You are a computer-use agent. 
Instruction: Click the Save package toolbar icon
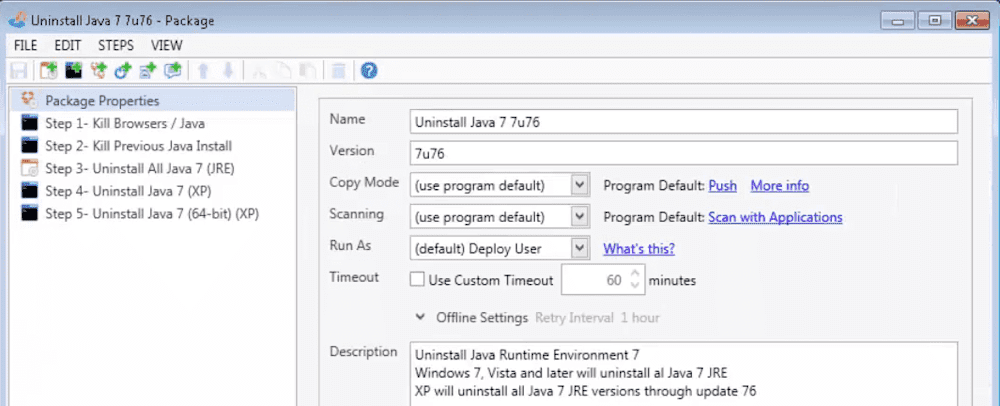(19, 71)
